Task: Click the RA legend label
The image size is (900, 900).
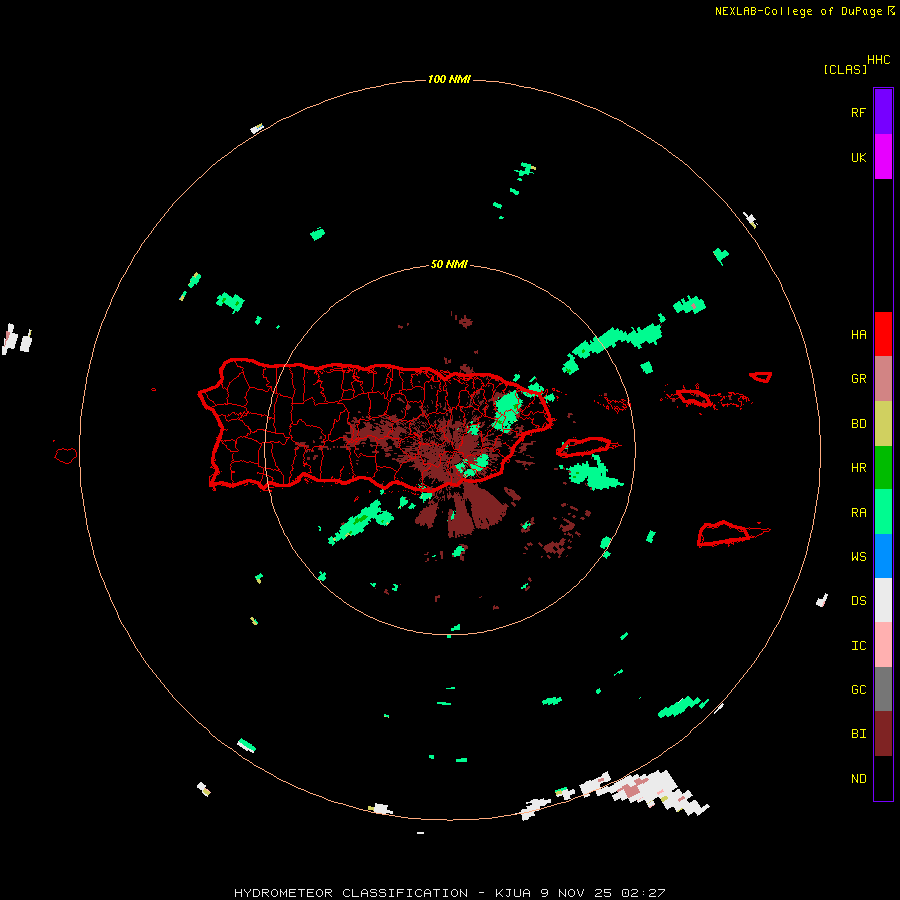Action: [858, 513]
